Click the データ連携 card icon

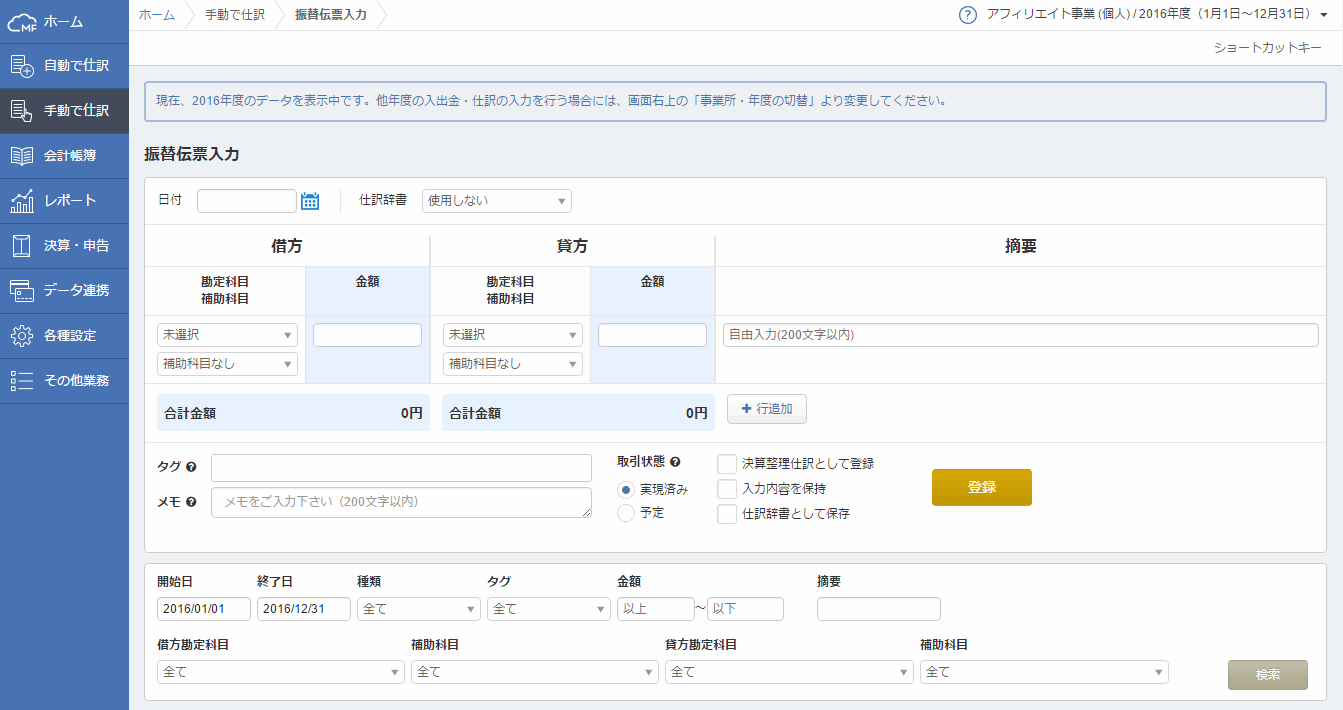tap(22, 290)
